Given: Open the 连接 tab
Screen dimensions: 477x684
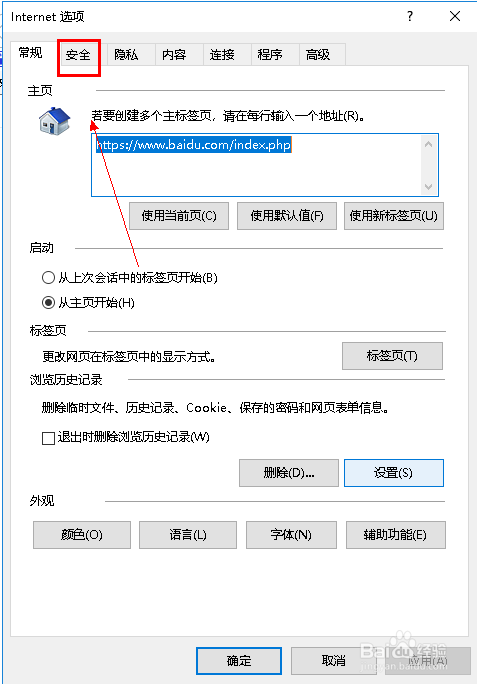Looking at the screenshot, I should tap(223, 55).
